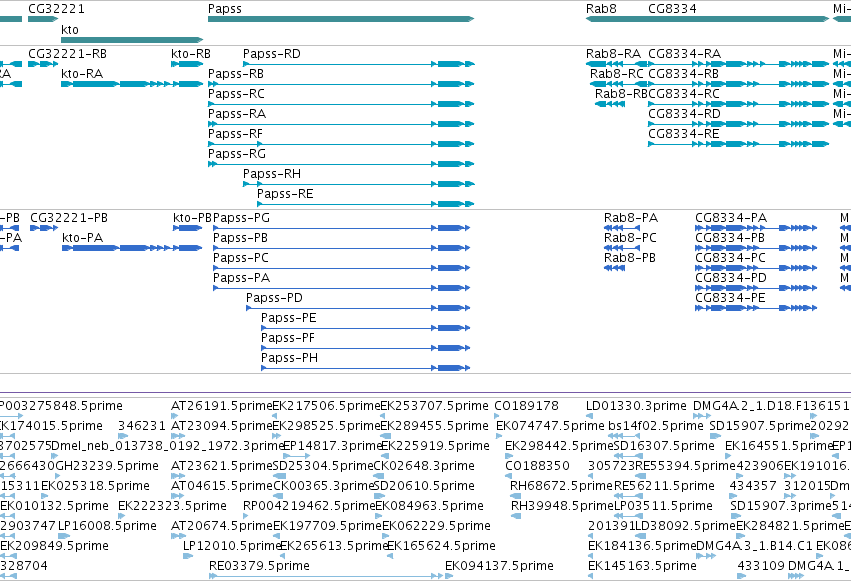Select transcript Papss-RA

click(341, 124)
